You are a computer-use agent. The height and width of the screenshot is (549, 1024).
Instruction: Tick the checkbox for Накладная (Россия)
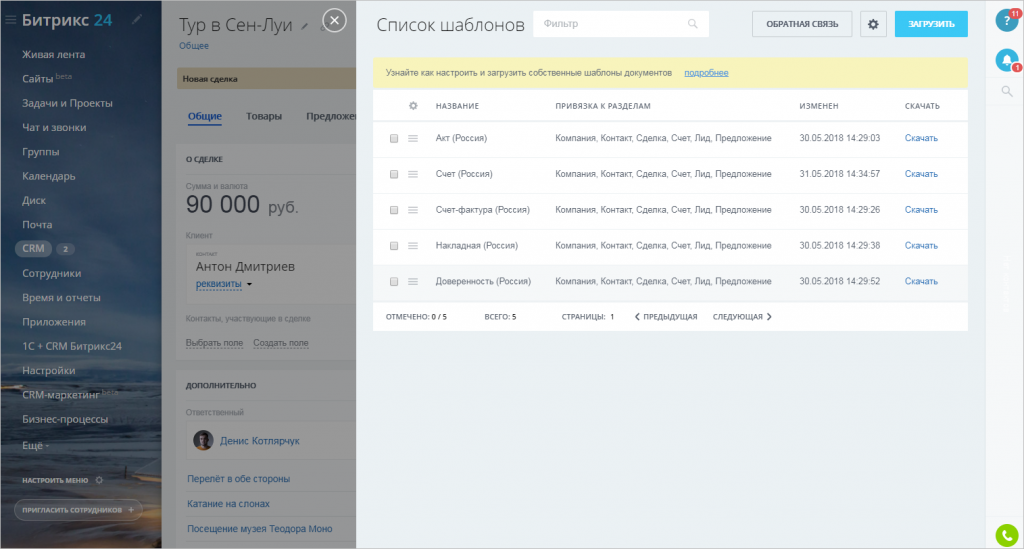pyautogui.click(x=394, y=246)
